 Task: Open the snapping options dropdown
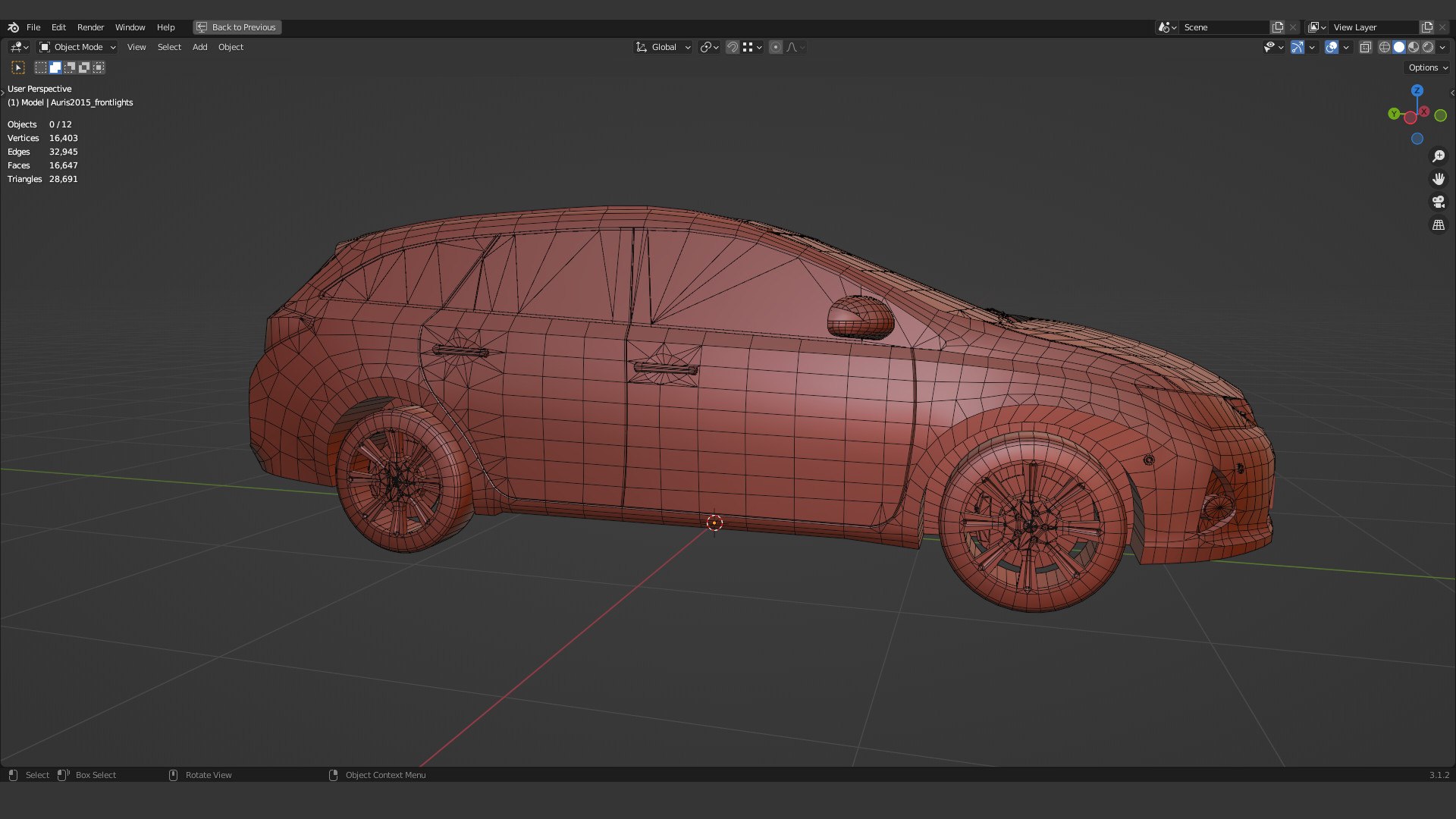click(x=752, y=47)
